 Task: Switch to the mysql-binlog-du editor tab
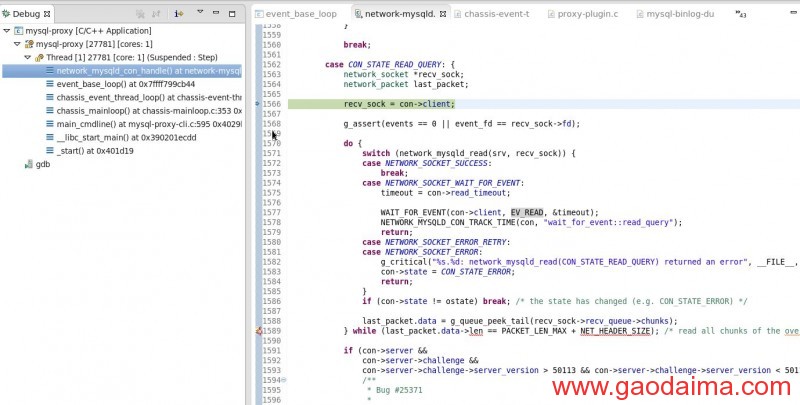click(676, 14)
